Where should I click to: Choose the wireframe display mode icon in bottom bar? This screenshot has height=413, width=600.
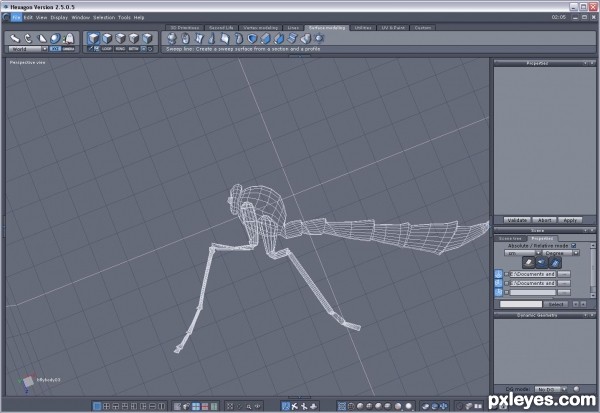(x=342, y=406)
